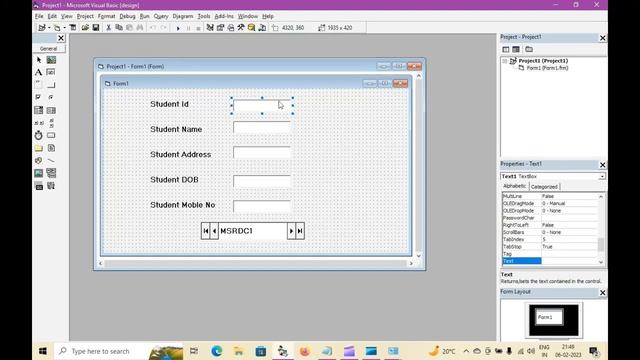Select the TextBox tool in toolbox

[x=51, y=72]
